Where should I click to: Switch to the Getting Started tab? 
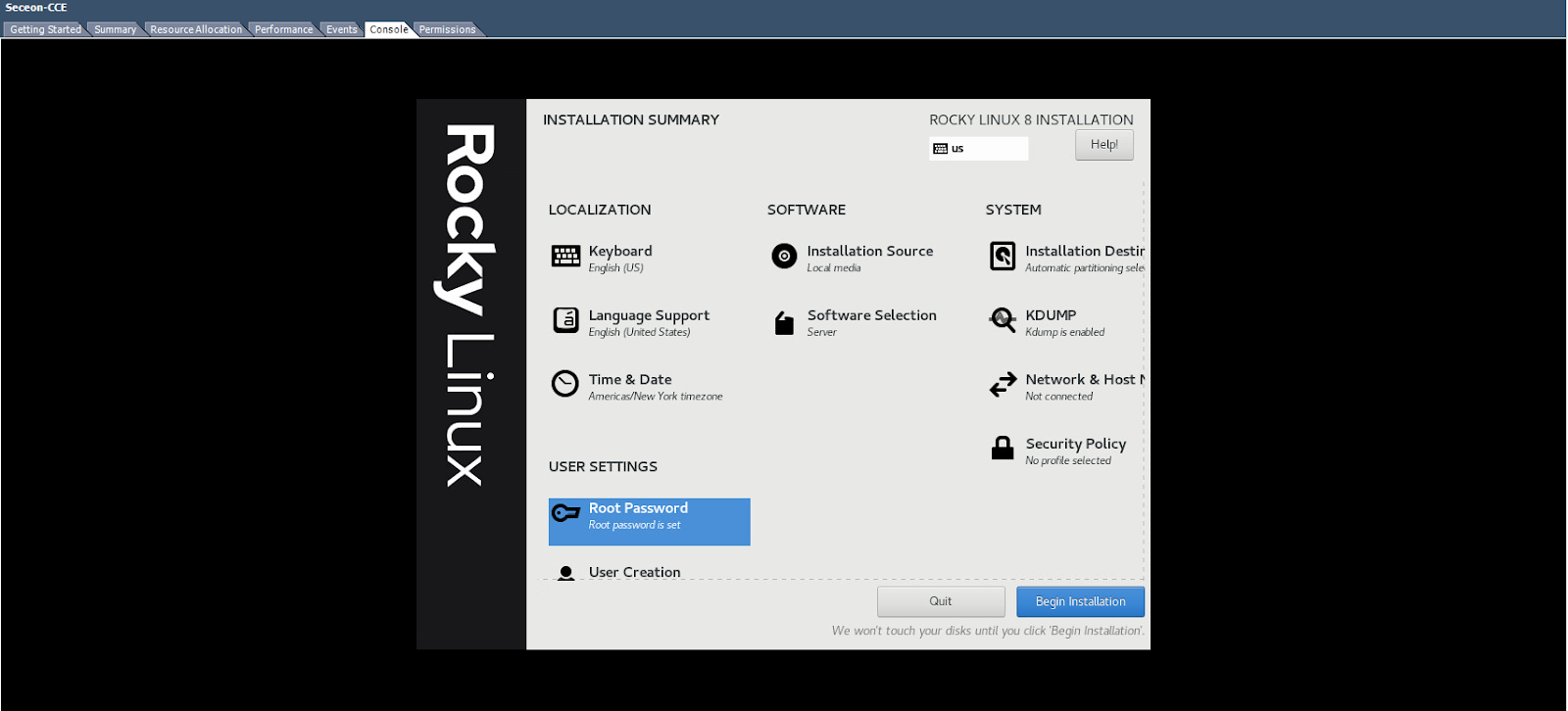[45, 29]
